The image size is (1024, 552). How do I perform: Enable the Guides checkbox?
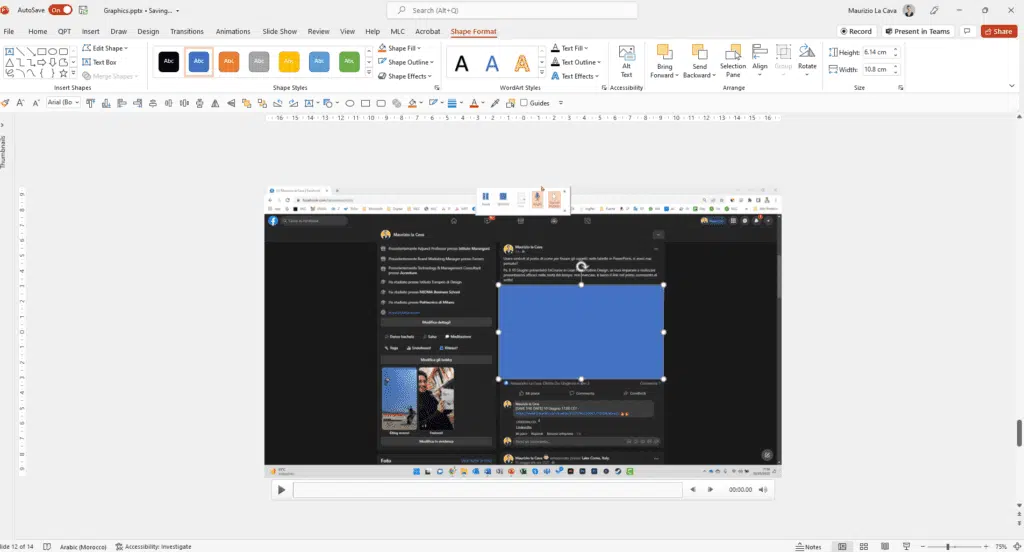coord(523,103)
